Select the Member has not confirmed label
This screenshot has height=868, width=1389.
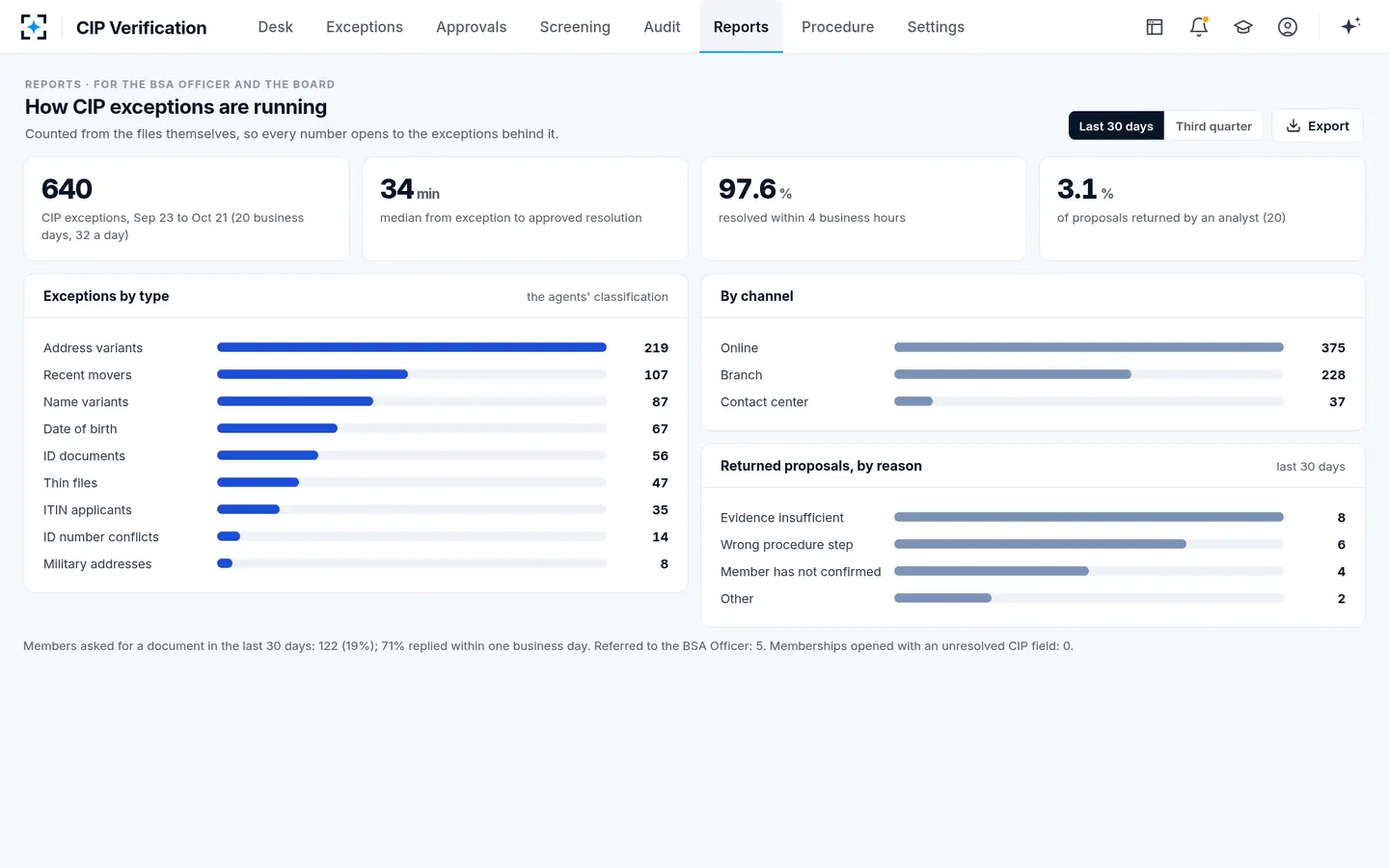[801, 572]
